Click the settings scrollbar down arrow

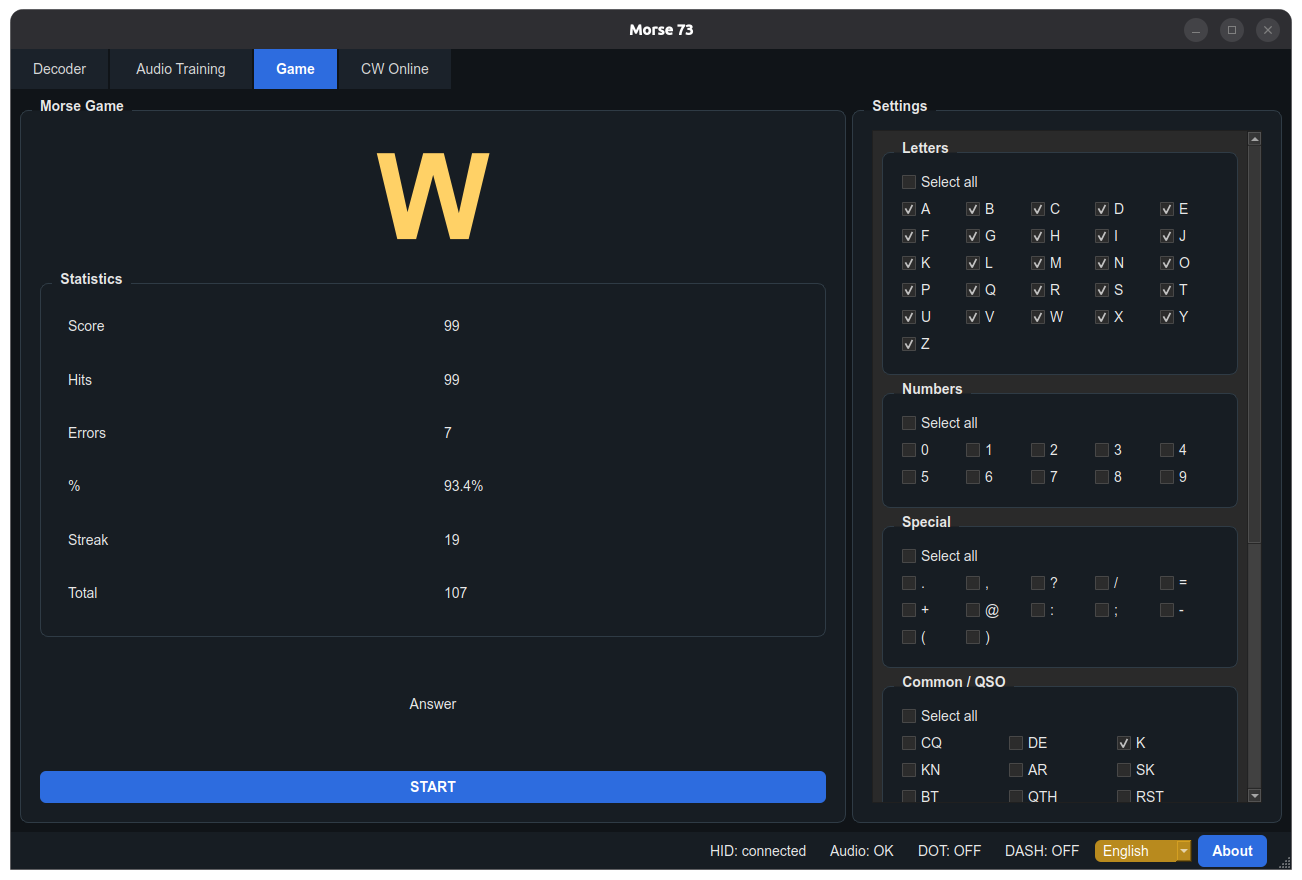coord(1255,796)
